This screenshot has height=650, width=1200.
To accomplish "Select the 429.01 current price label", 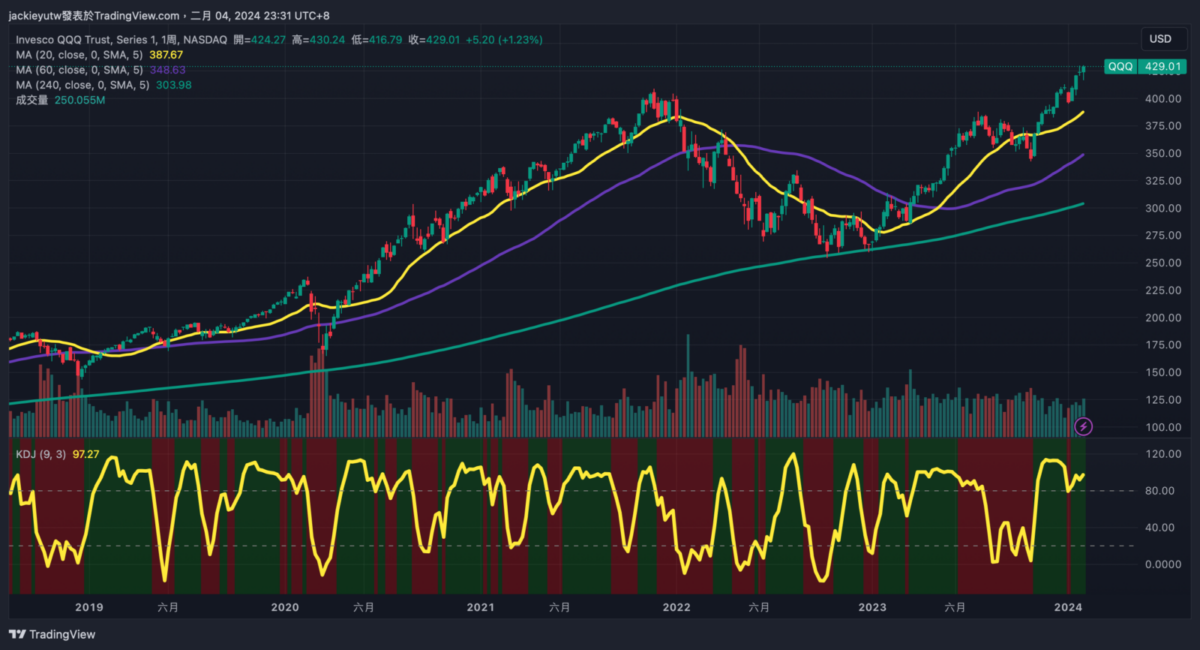I will [x=1163, y=67].
